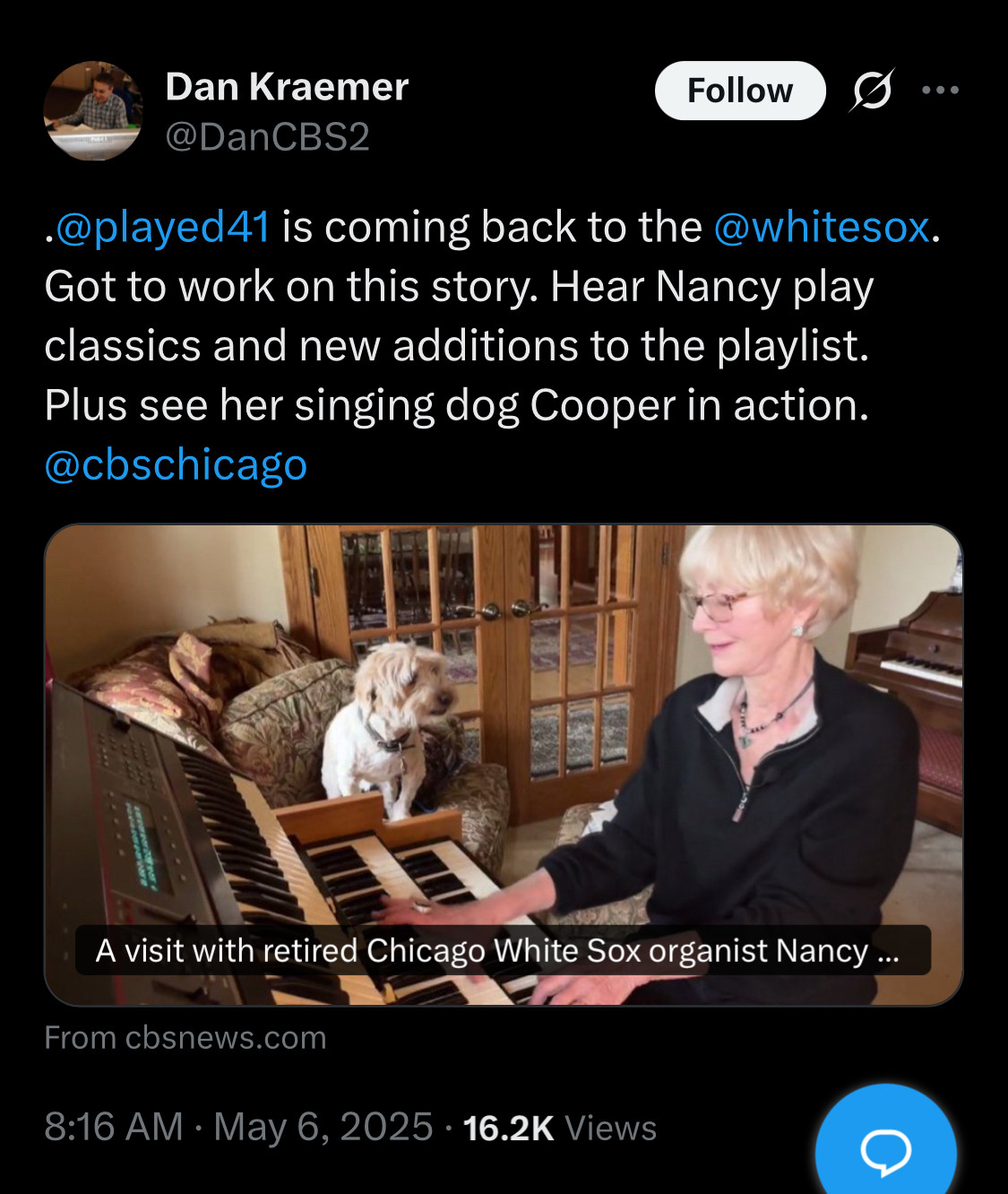The height and width of the screenshot is (1194, 1008).
Task: Open the Nancy organist video thumbnail
Action: 504,765
